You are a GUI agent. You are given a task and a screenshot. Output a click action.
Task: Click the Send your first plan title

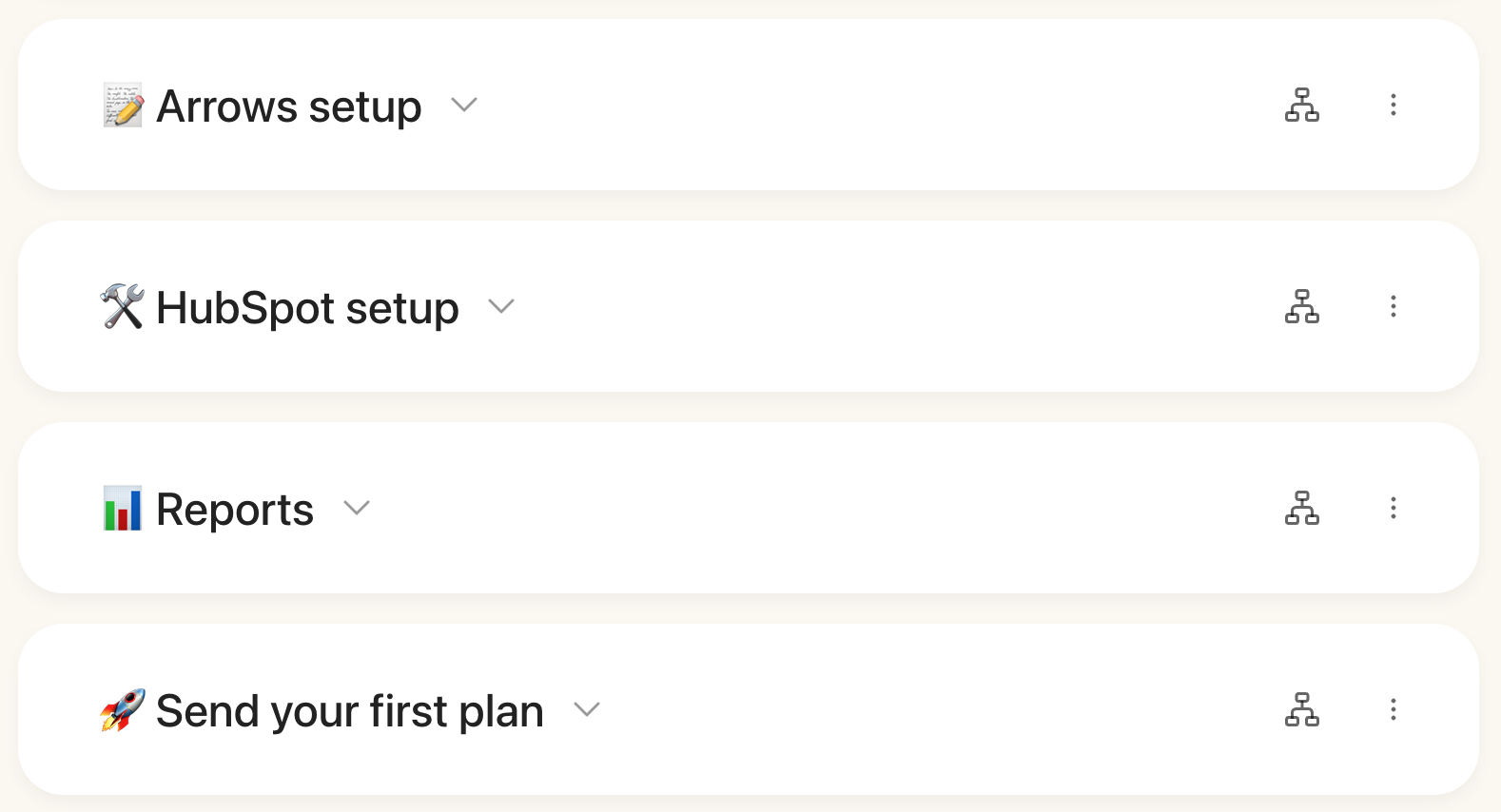tap(349, 711)
